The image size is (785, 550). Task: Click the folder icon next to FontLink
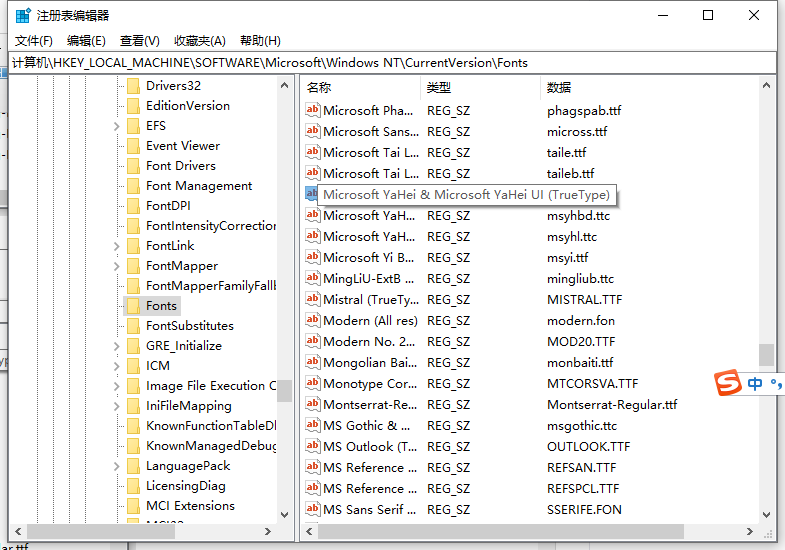click(x=133, y=246)
